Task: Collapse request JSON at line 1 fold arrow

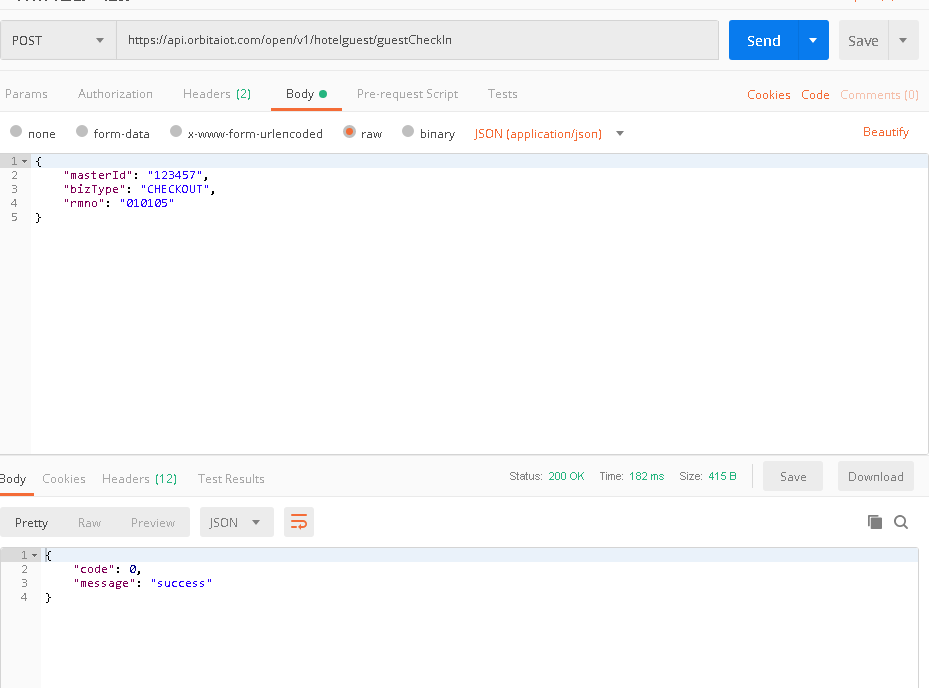Action: 24,161
